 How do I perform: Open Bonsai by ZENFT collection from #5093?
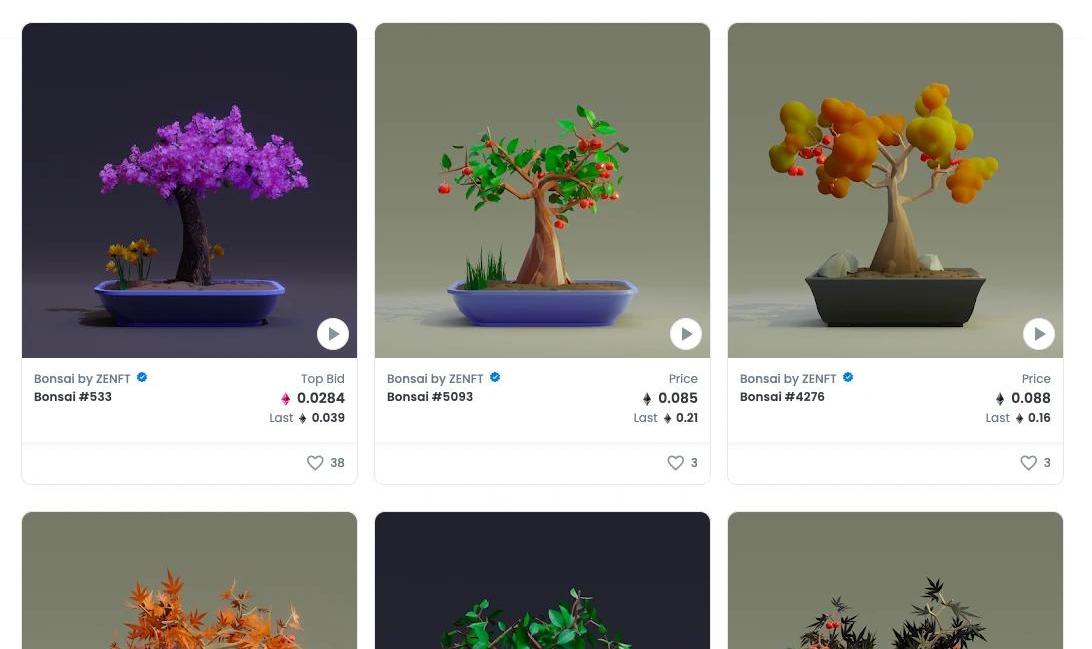pos(435,379)
